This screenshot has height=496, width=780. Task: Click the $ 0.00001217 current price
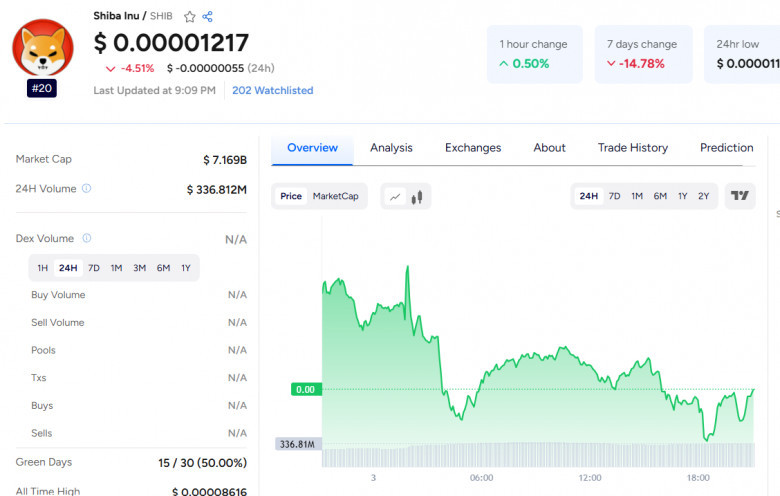tap(171, 43)
